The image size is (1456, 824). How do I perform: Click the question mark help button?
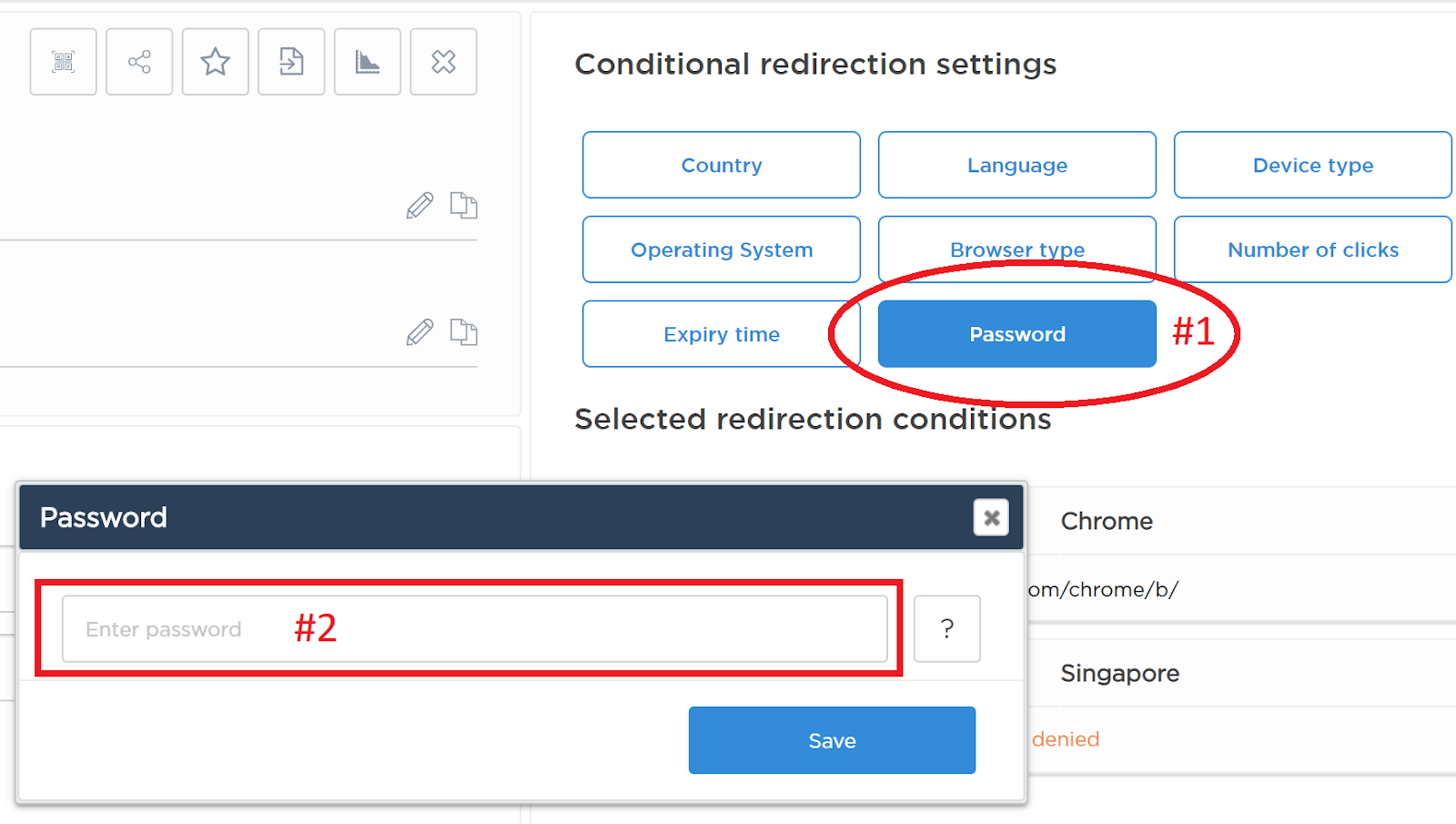[946, 629]
